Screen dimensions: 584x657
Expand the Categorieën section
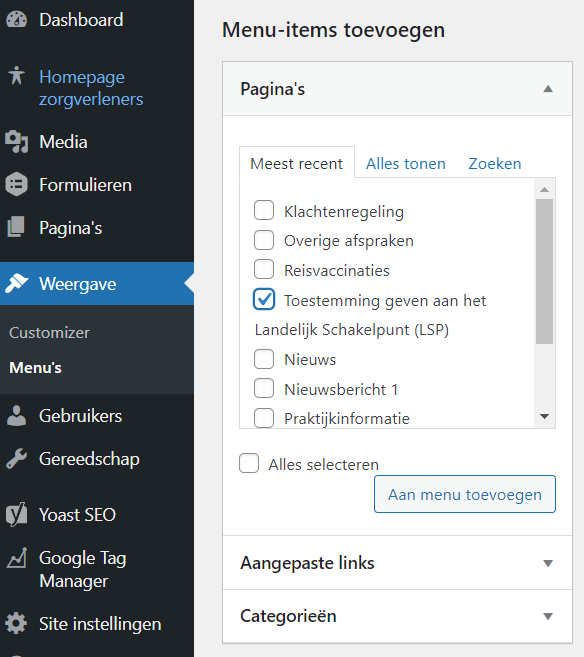tap(548, 616)
